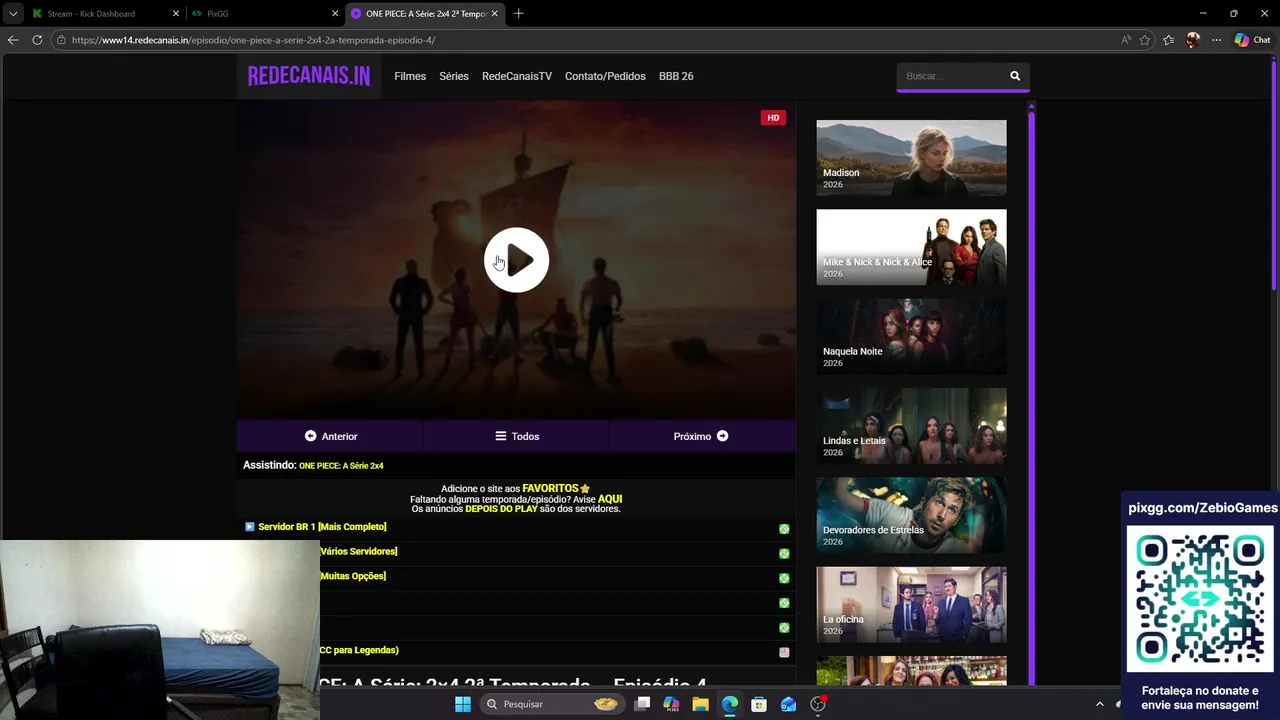
Task: Open Task View on taskbar
Action: (643, 704)
